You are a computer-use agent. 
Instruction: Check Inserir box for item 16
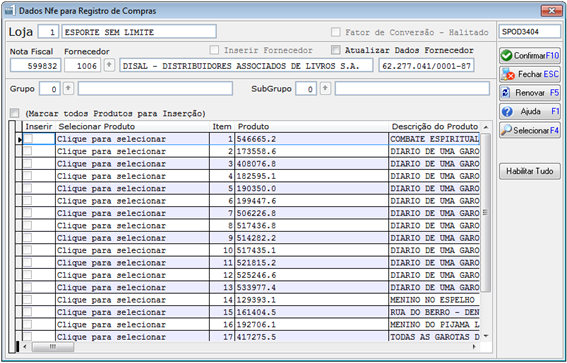(28, 324)
